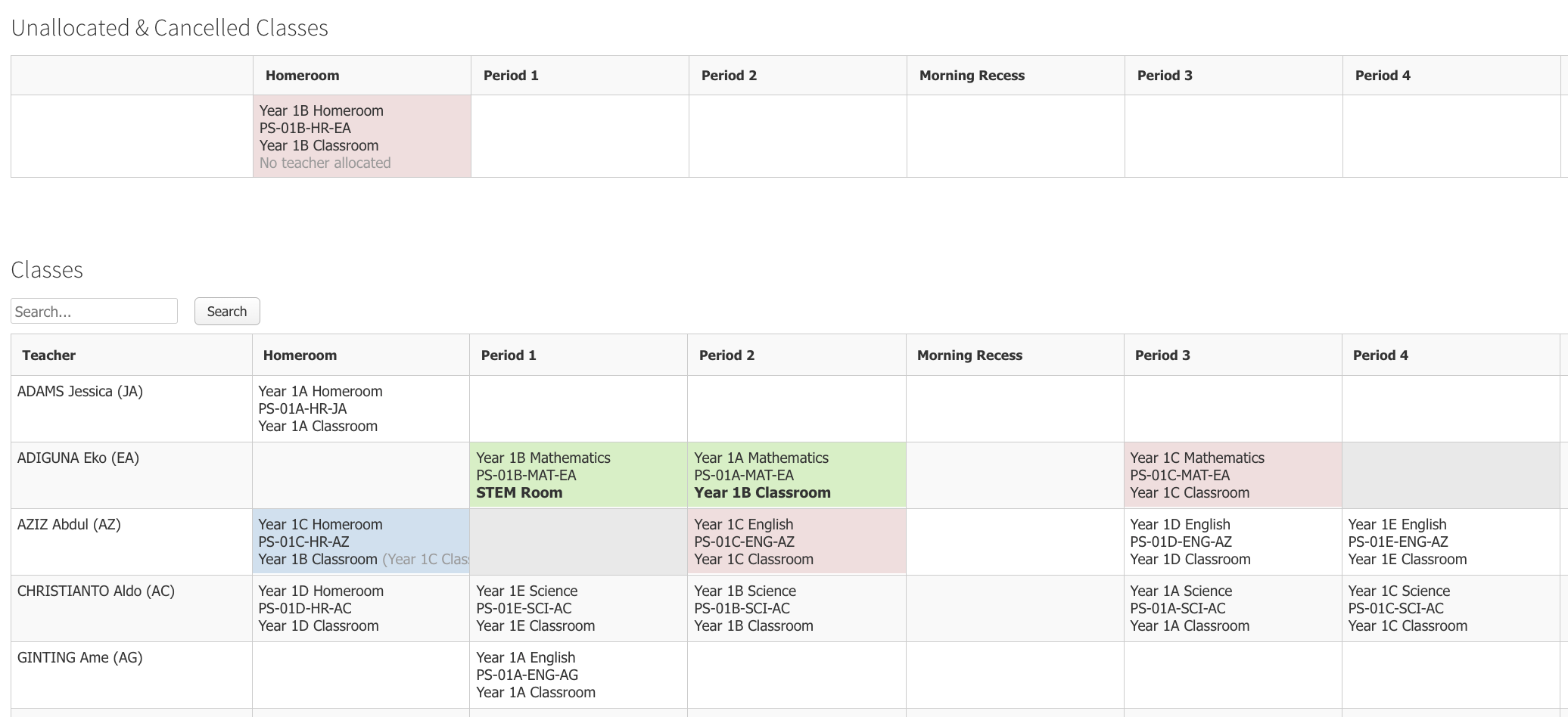Screen dimensions: 1568x717
Task: Select Year 1C Mathematics pink class cell
Action: click(1233, 475)
